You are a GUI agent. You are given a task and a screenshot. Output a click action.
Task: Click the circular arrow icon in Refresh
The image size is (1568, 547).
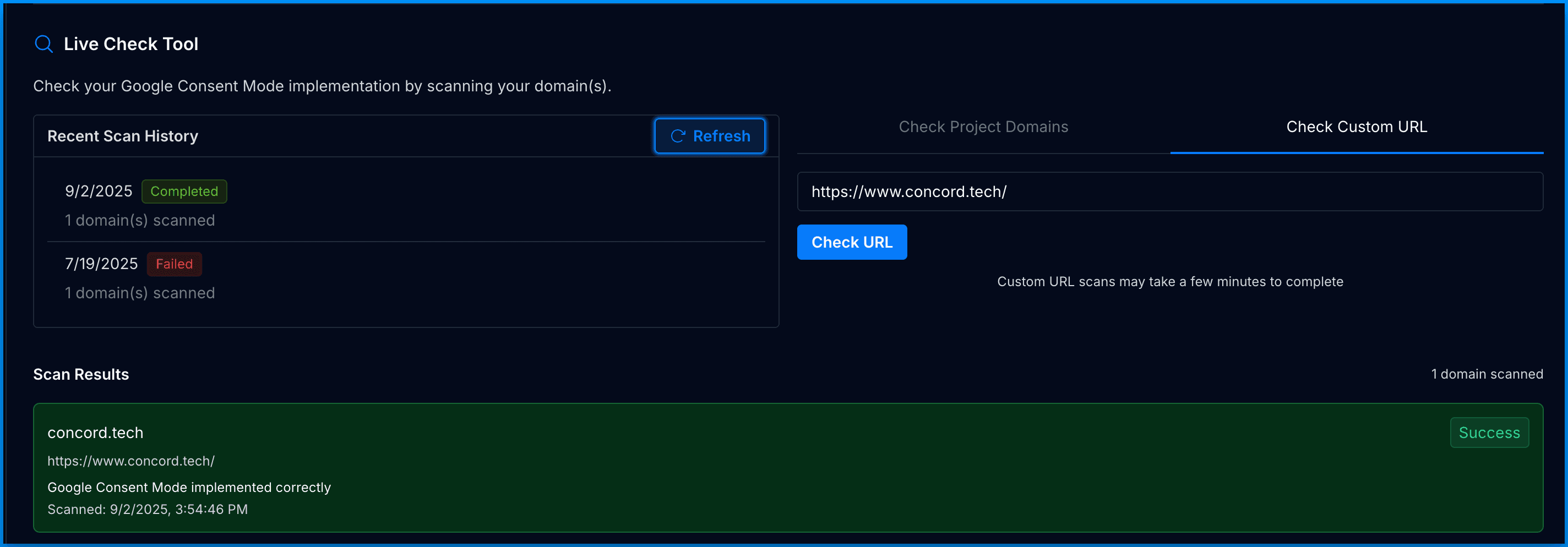(678, 136)
